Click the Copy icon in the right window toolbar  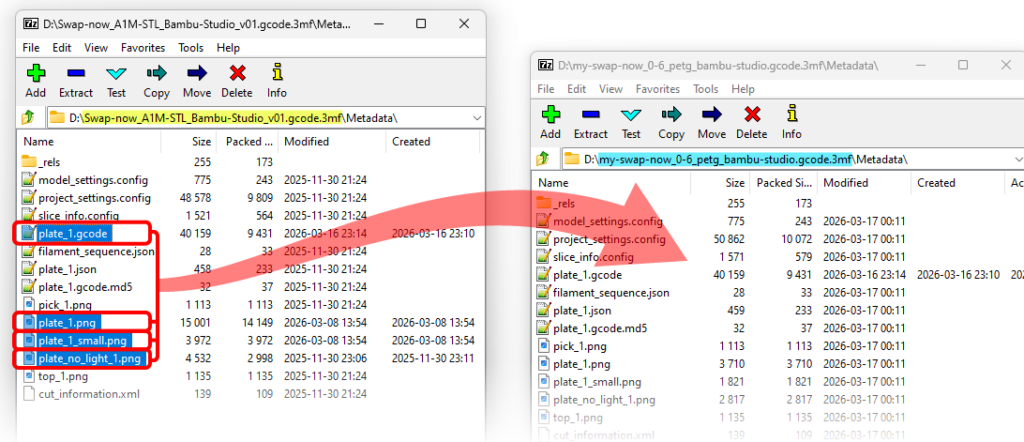click(x=671, y=116)
